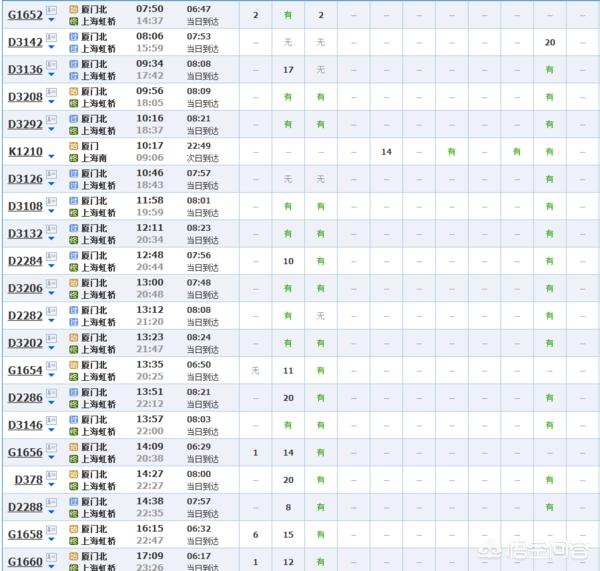Click departure time 14:27 of D378
Screen dimensions: 600x571
(x=150, y=473)
